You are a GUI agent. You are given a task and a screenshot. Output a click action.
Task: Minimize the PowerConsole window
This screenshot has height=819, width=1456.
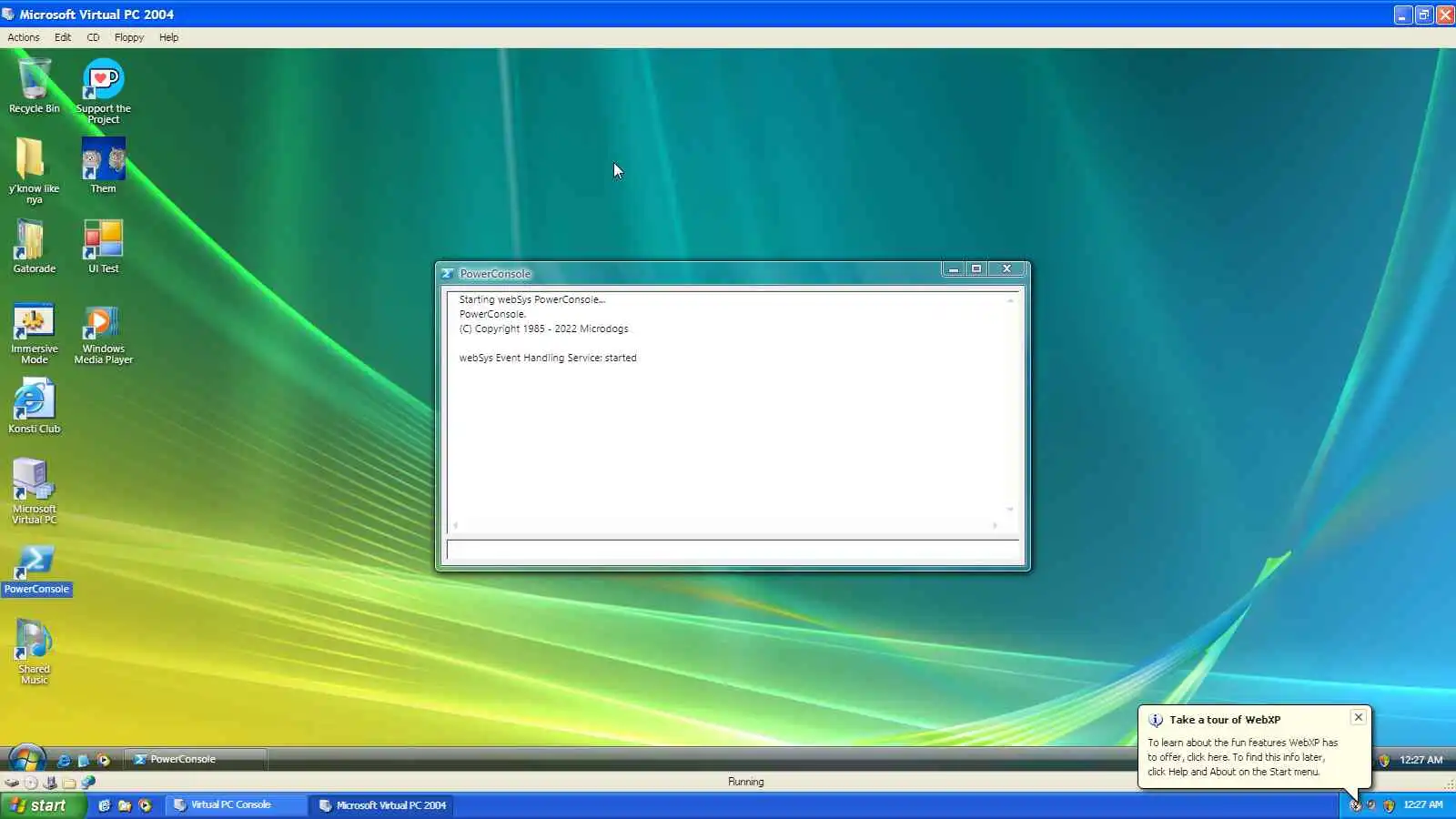pos(953,268)
